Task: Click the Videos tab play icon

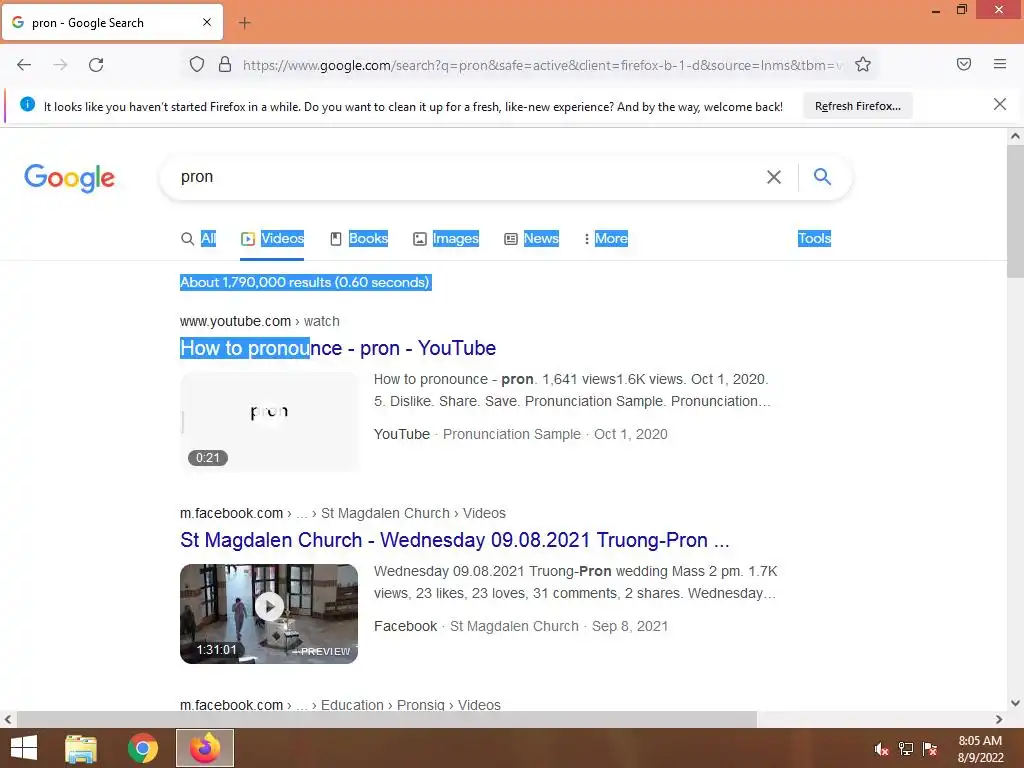Action: click(248, 239)
